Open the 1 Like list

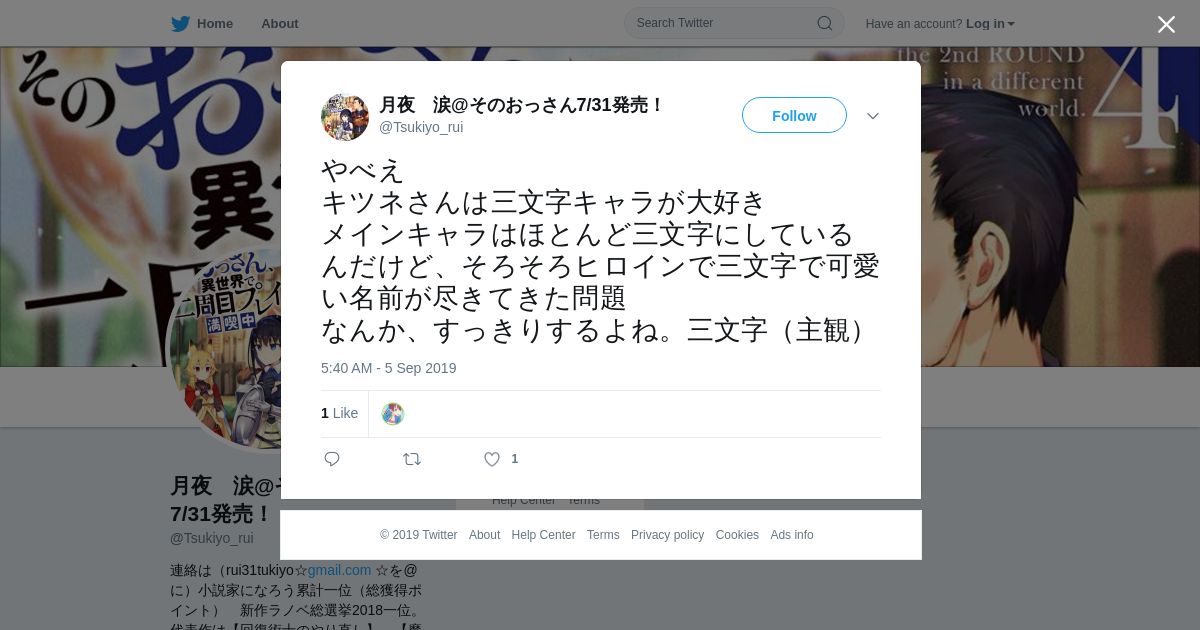339,413
